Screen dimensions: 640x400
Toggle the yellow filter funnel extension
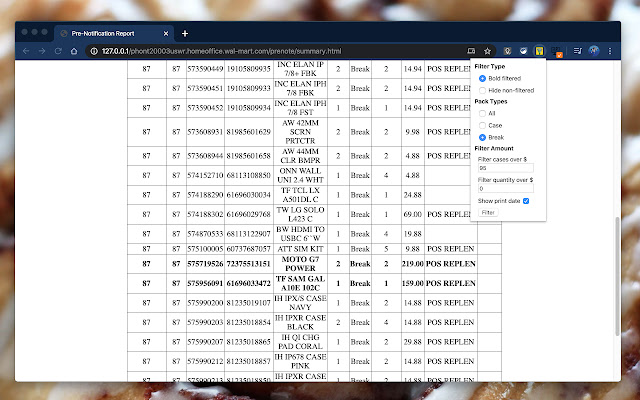click(x=540, y=51)
